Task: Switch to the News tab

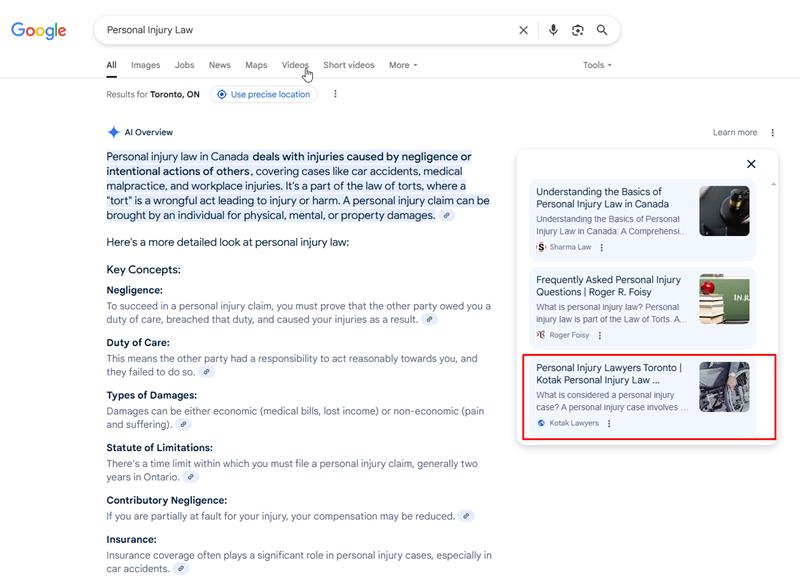Action: 219,65
